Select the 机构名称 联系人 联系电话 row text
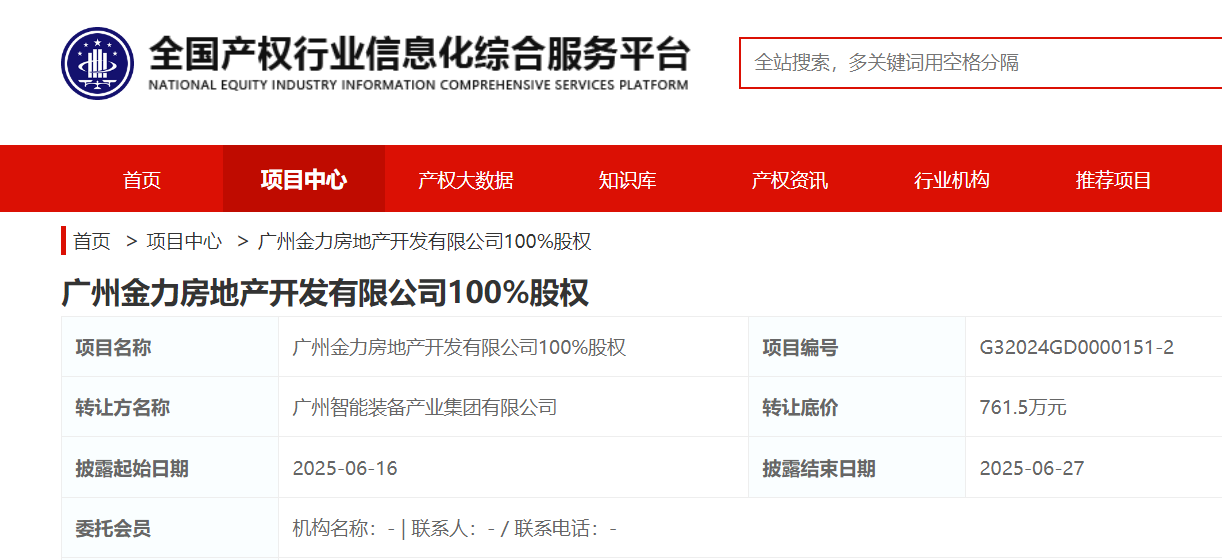 tap(454, 529)
